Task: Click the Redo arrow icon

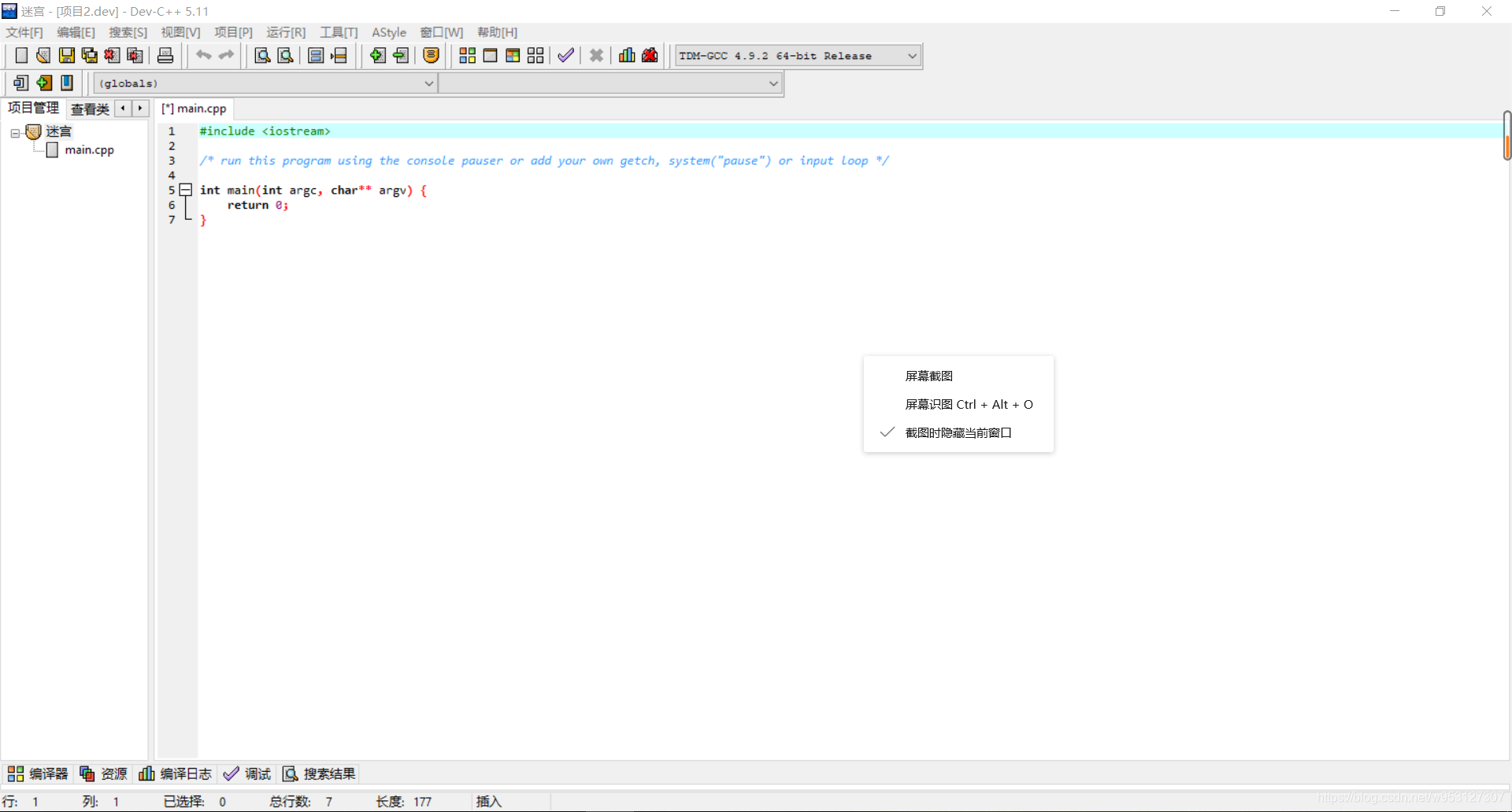Action: click(226, 55)
